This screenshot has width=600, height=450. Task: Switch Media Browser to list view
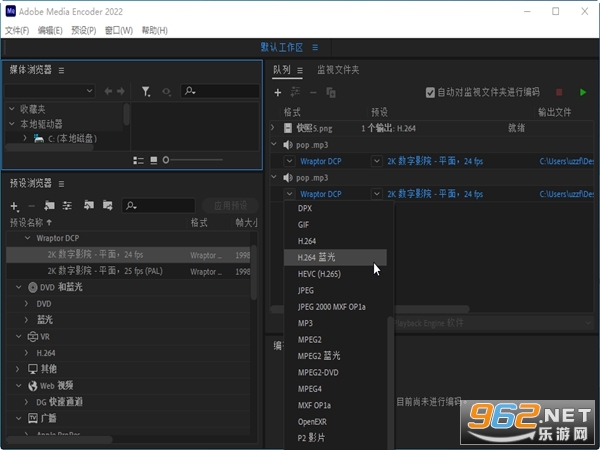click(x=138, y=160)
